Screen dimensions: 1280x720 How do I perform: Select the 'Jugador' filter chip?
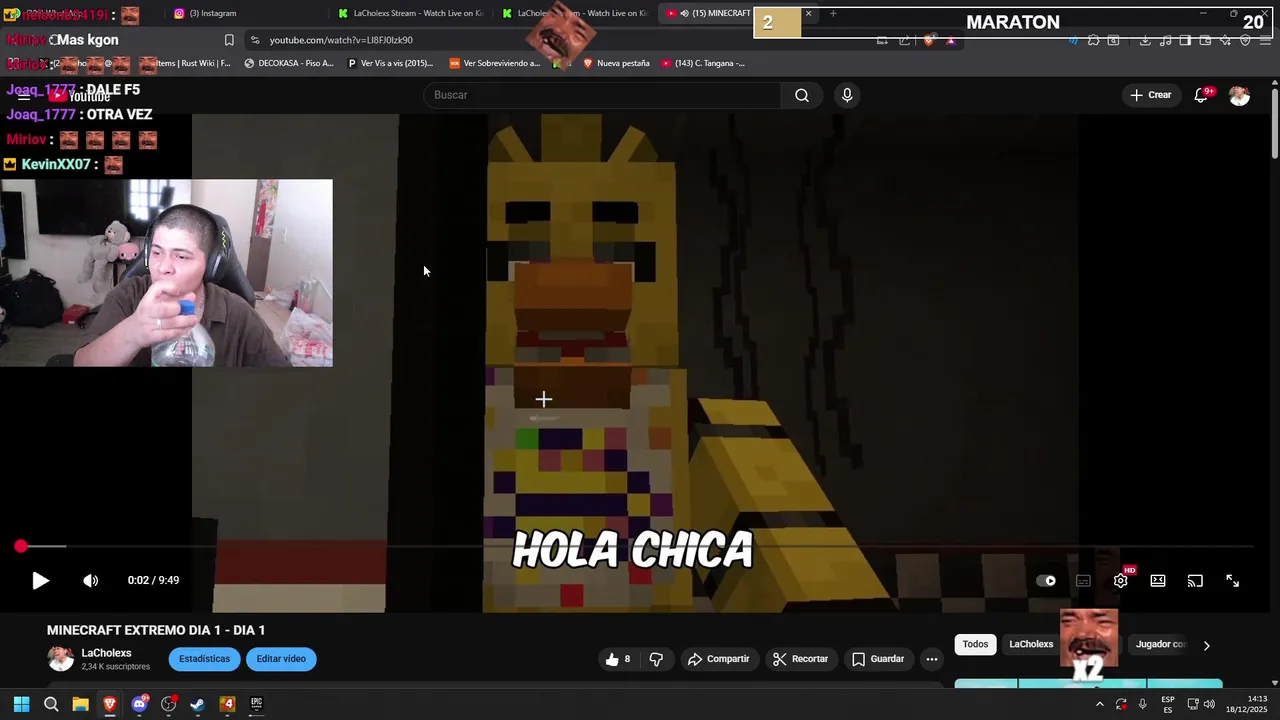(x=1160, y=644)
